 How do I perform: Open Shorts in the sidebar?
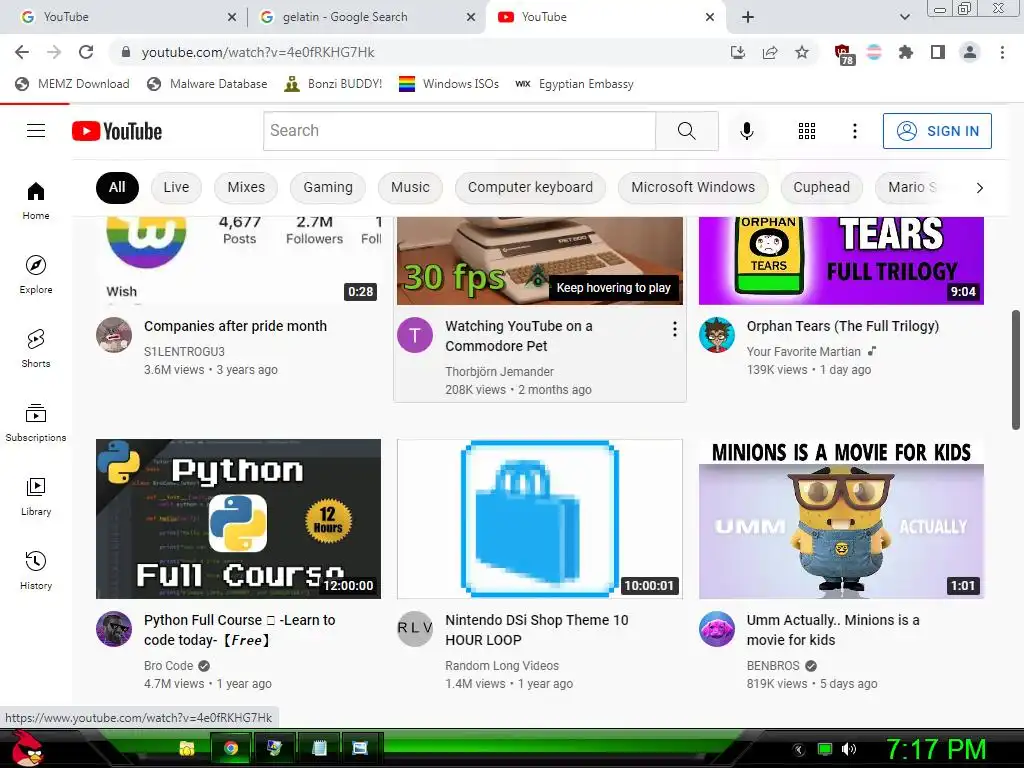36,348
